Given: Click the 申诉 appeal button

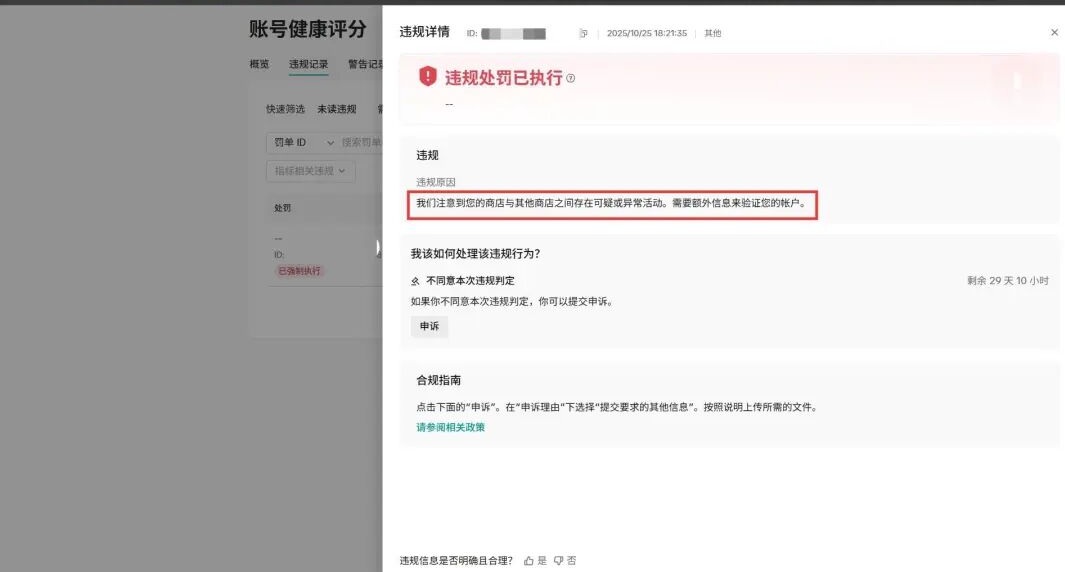Looking at the screenshot, I should coord(429,326).
